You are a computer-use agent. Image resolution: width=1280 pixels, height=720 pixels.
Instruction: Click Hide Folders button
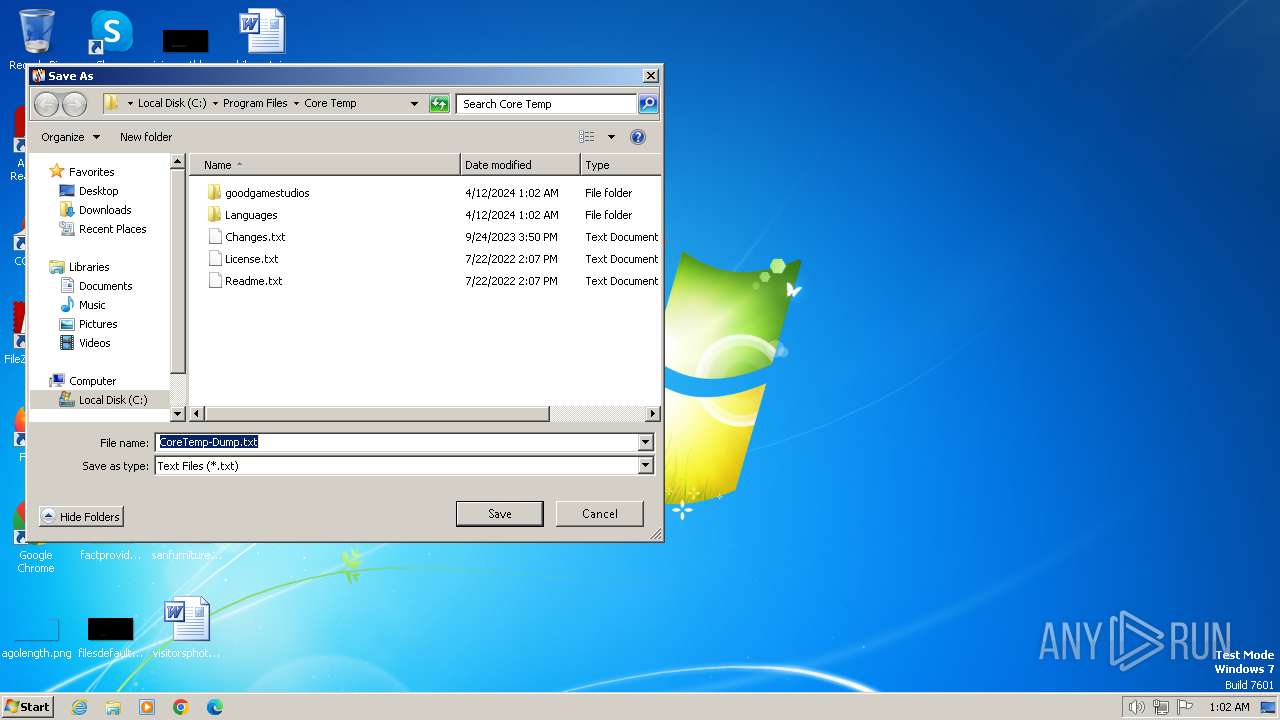point(81,517)
